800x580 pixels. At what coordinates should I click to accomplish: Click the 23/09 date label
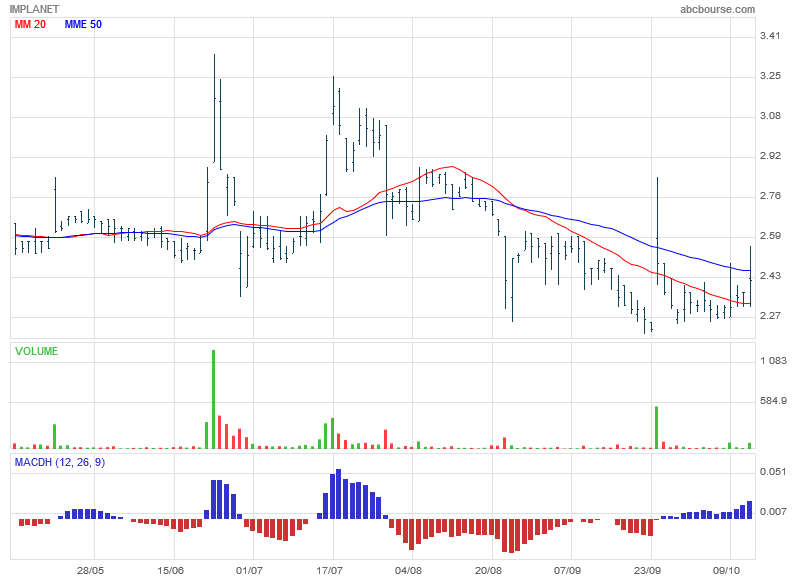(x=647, y=570)
